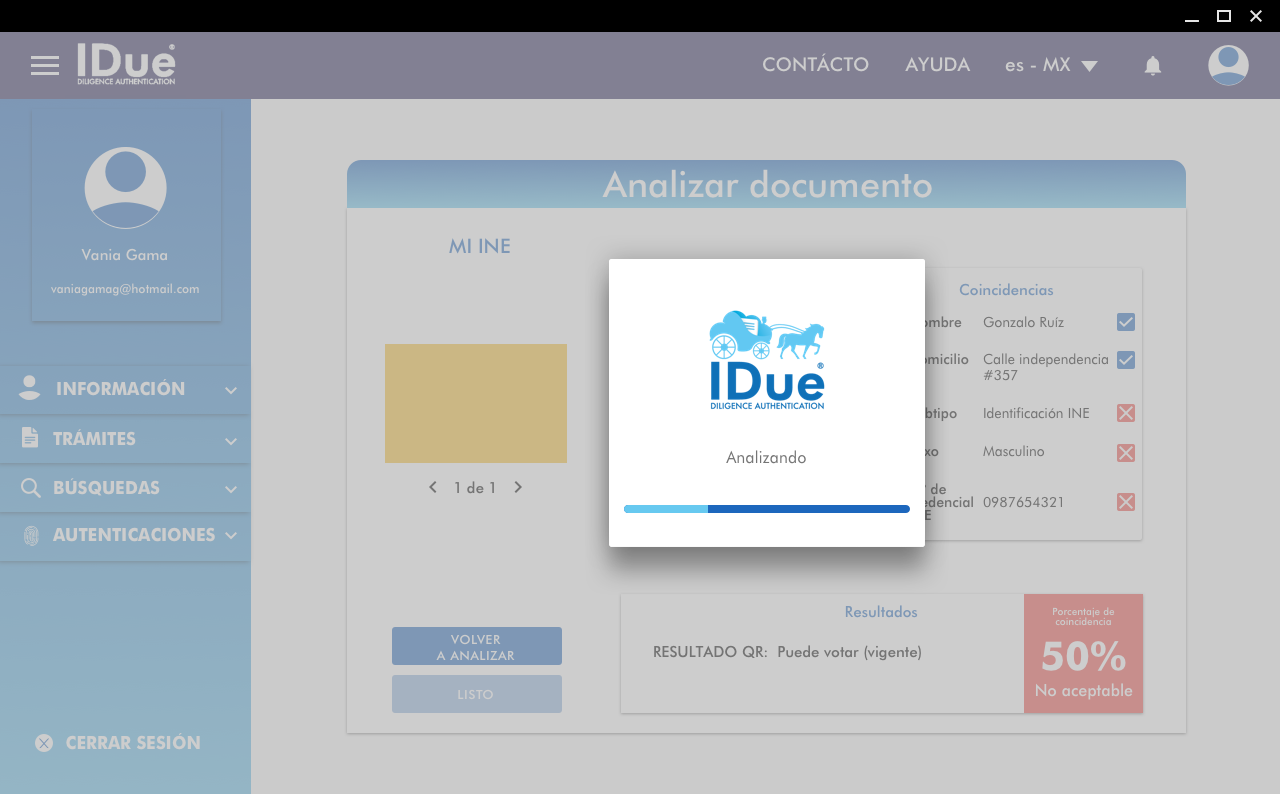
Task: Toggle the Calle independencia address checkbox
Action: click(1126, 360)
